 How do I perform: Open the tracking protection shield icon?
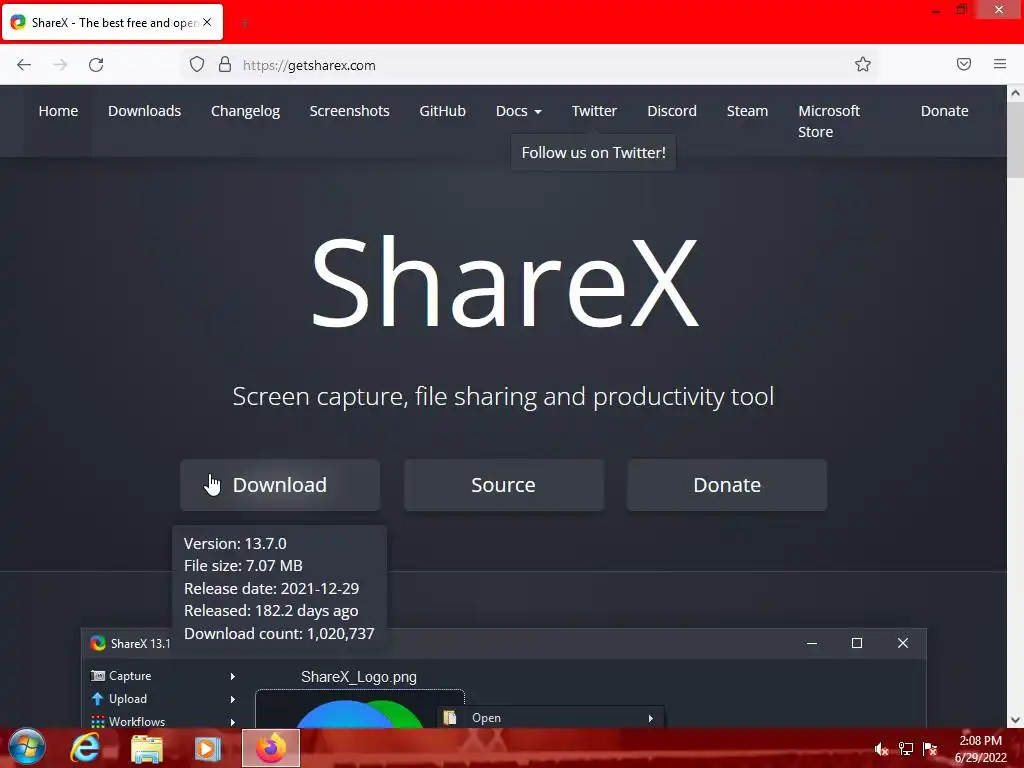pos(197,65)
